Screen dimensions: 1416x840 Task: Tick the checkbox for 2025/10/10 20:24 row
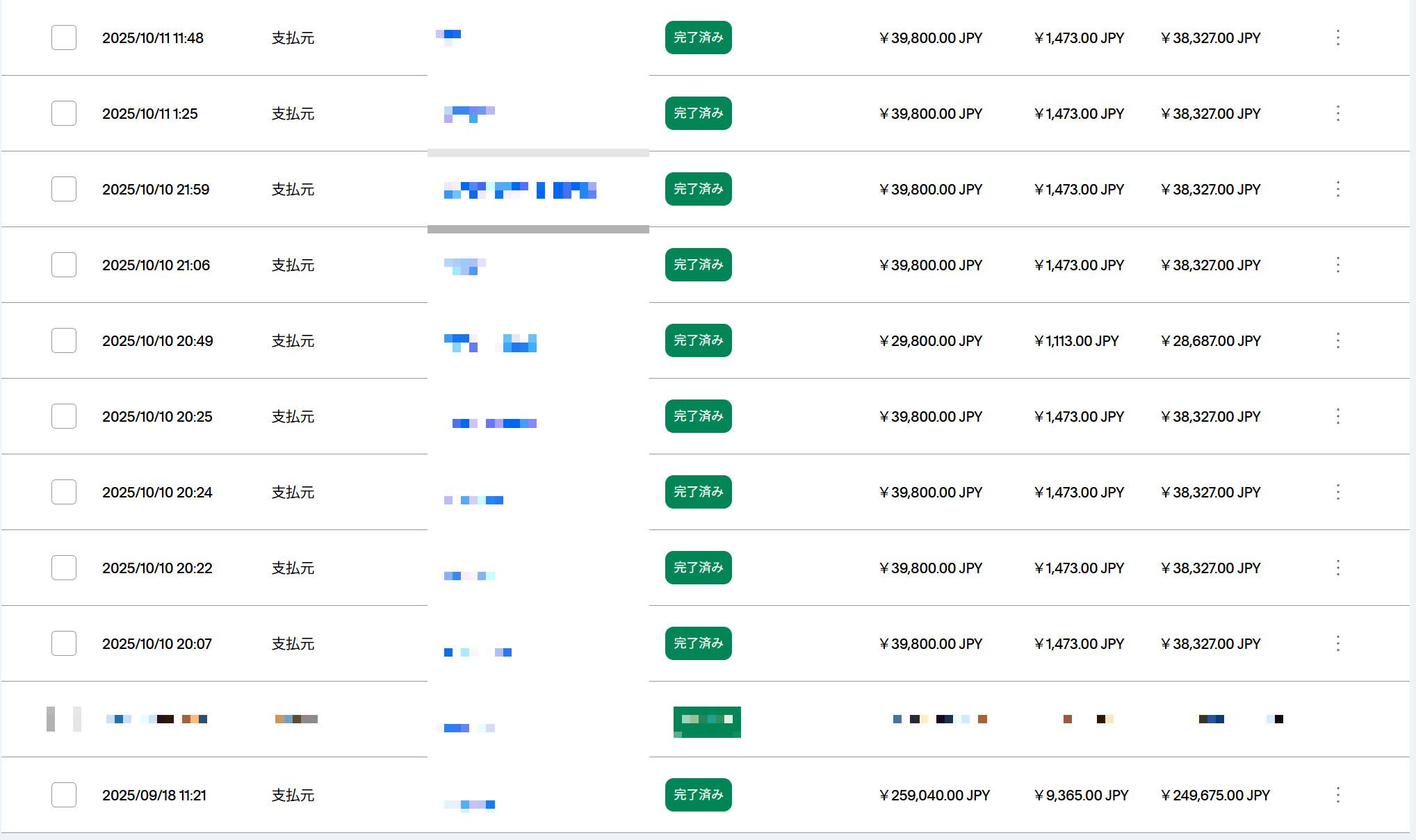click(x=64, y=492)
